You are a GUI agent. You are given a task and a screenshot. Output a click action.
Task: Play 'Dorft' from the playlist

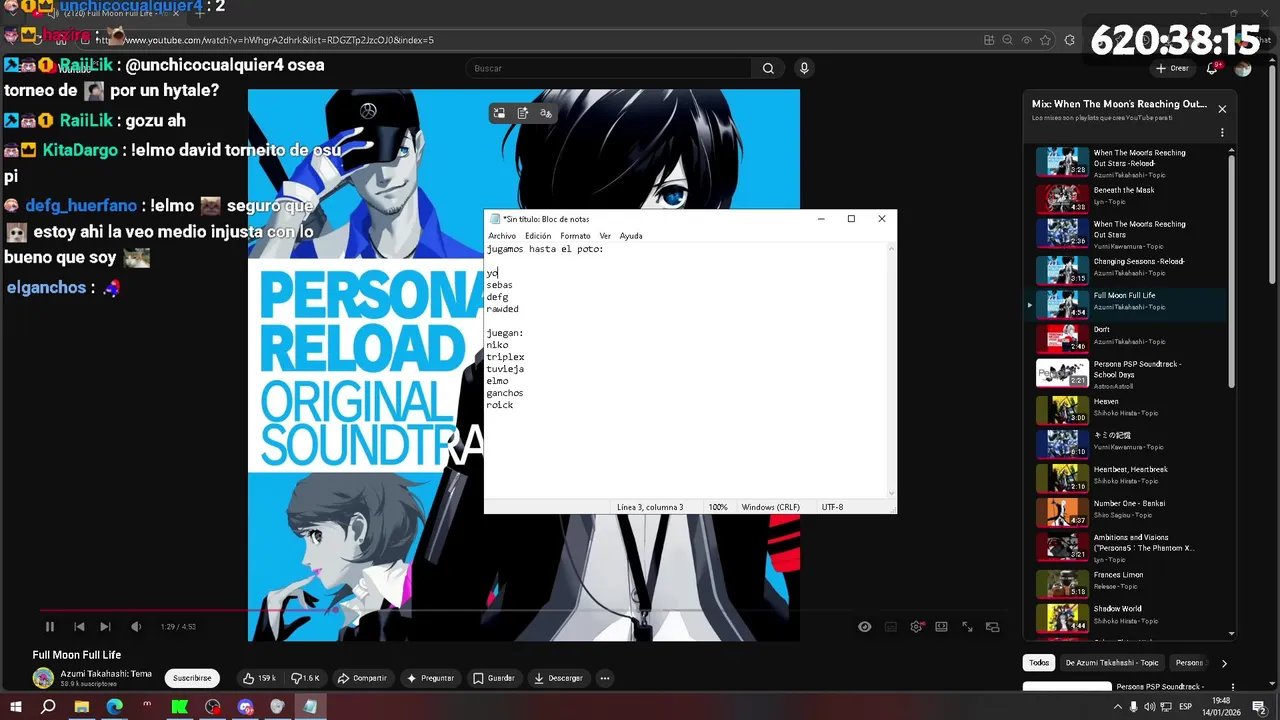1129,338
